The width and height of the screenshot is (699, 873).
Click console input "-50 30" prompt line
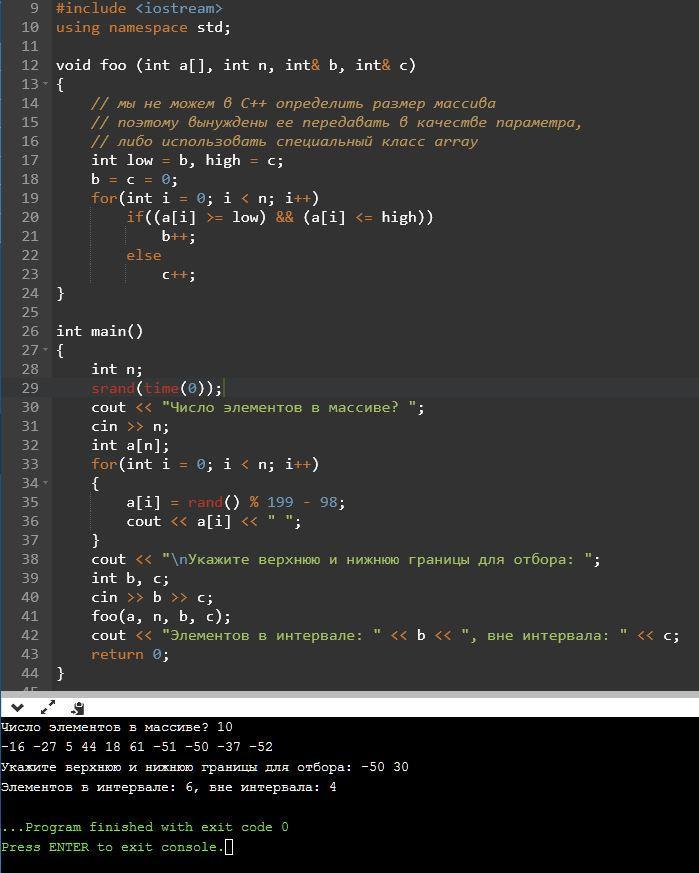pyautogui.click(x=204, y=767)
